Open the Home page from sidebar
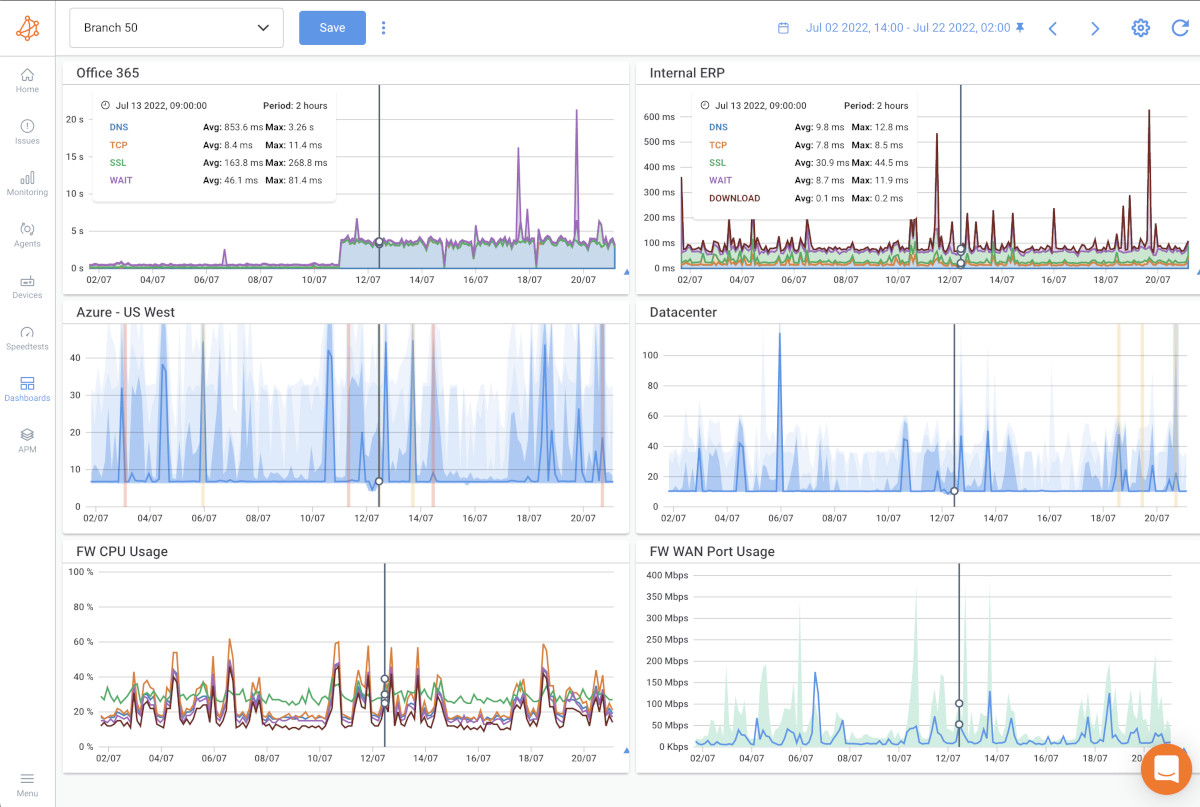Screen dimensions: 1200x807 (x=27, y=79)
